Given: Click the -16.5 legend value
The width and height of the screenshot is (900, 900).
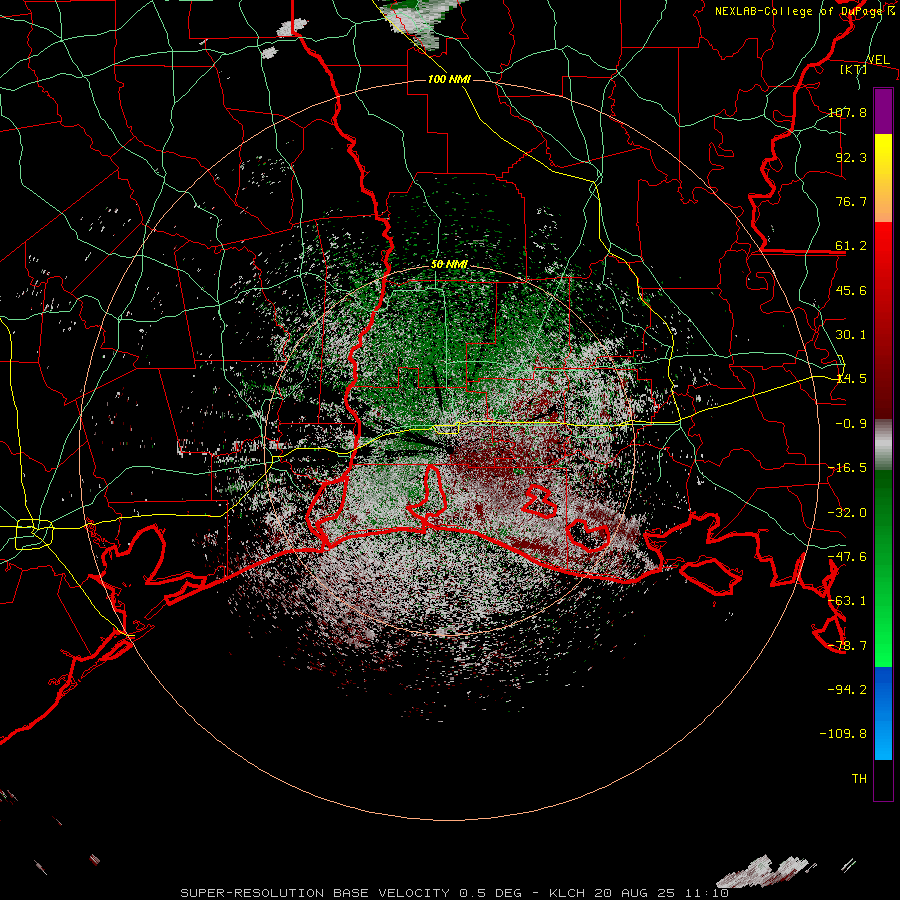Looking at the screenshot, I should click(847, 468).
